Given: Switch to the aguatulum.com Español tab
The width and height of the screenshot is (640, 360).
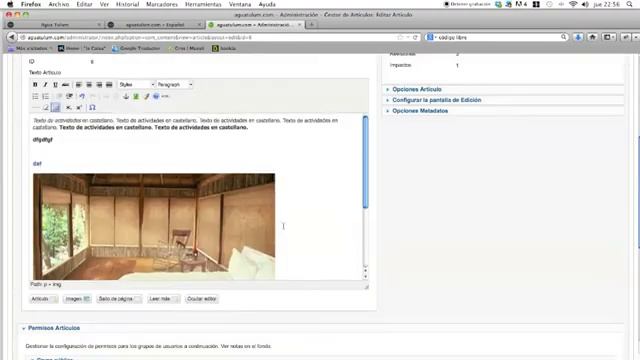Looking at the screenshot, I should (154, 24).
